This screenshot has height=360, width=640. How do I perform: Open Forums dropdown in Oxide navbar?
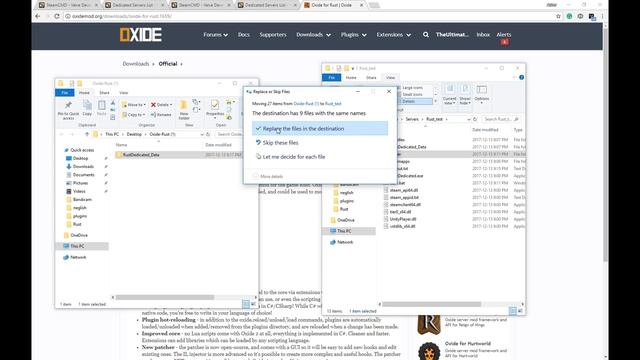pyautogui.click(x=216, y=35)
